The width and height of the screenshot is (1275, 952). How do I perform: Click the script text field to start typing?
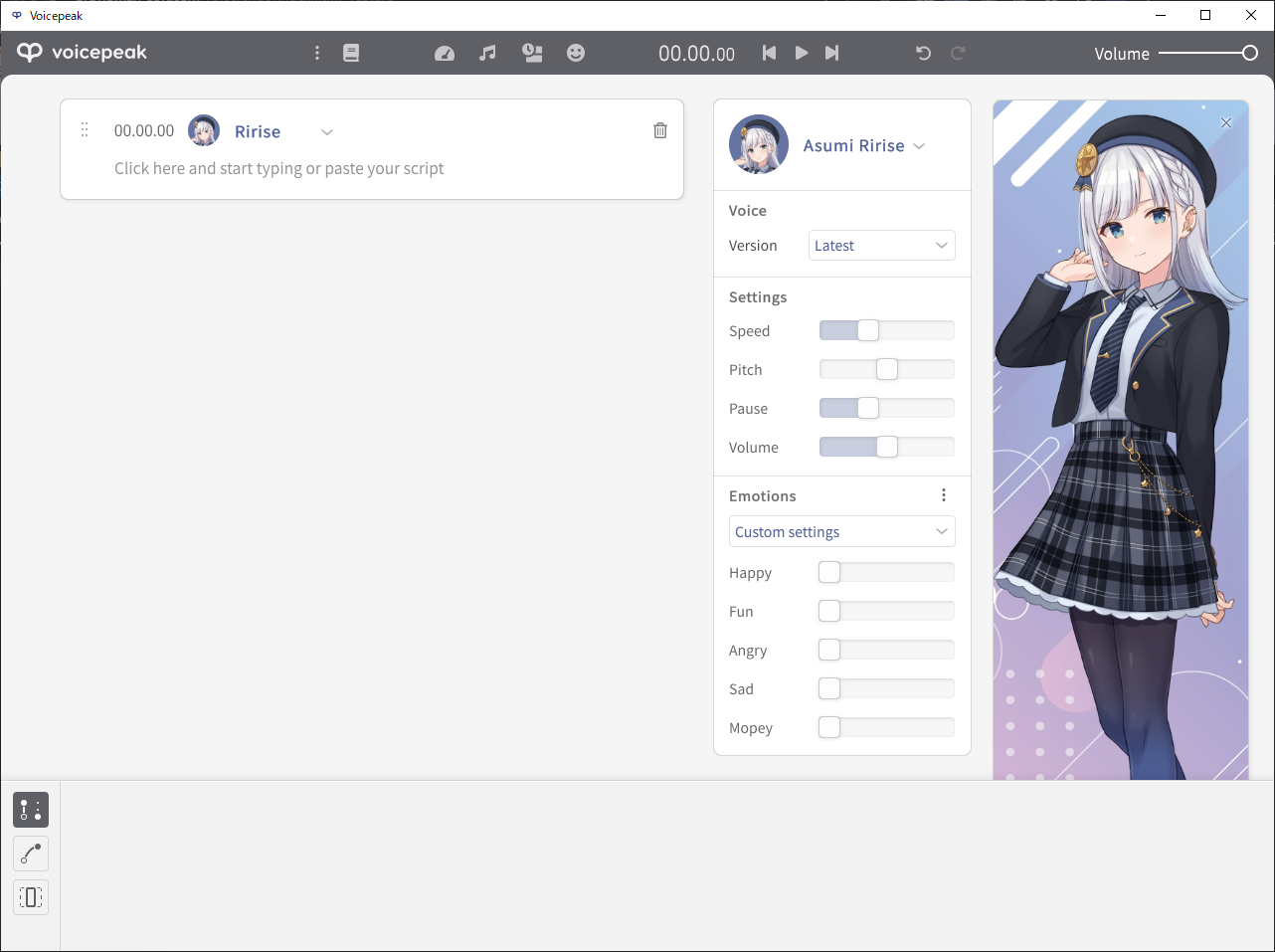(x=278, y=168)
